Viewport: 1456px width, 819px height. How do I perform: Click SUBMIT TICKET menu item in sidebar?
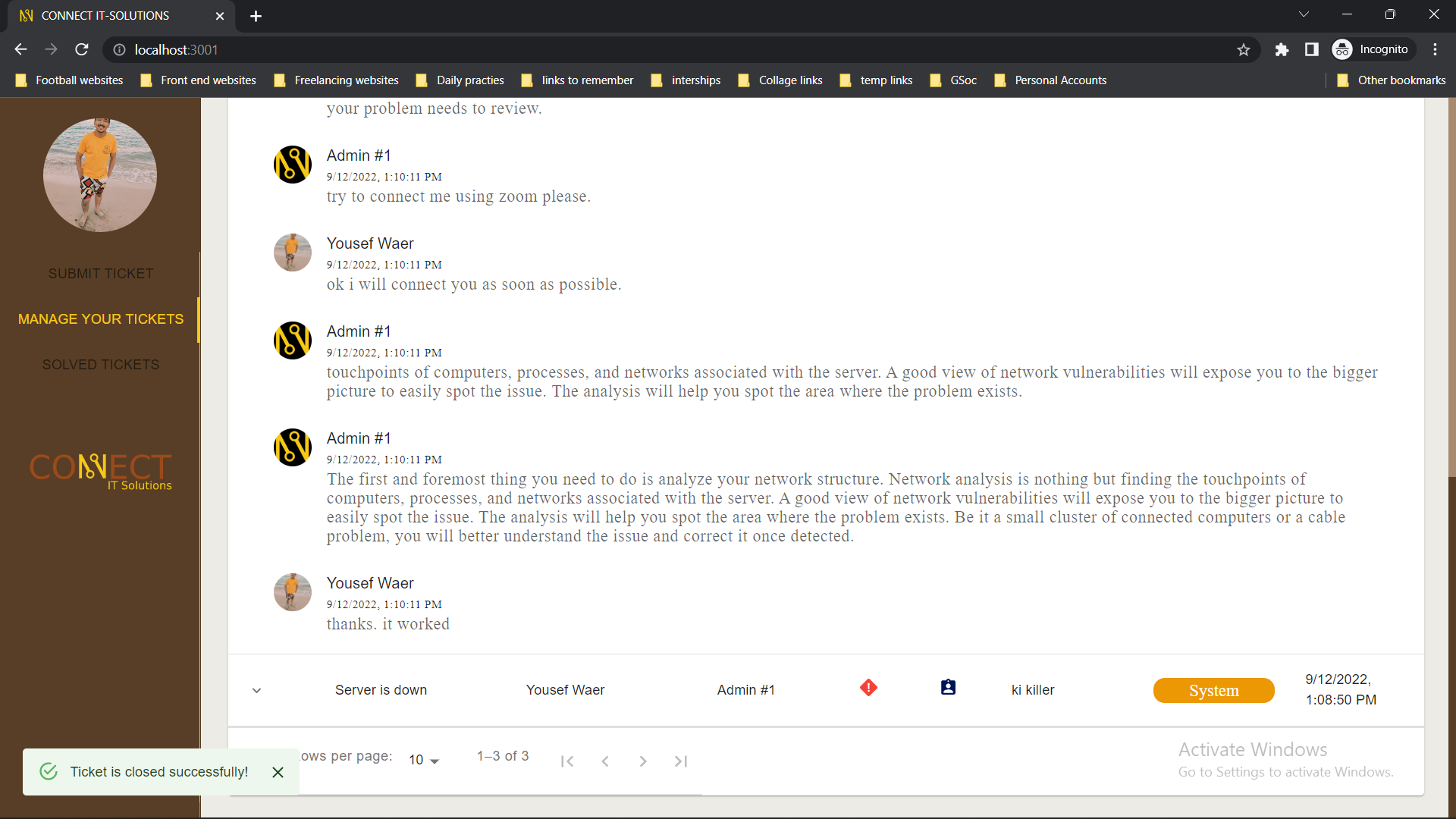point(100,273)
